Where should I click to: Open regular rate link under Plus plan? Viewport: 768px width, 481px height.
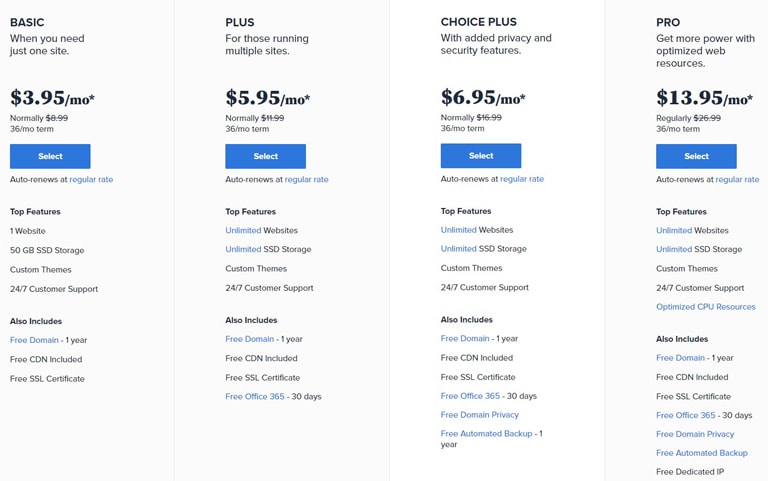[307, 179]
